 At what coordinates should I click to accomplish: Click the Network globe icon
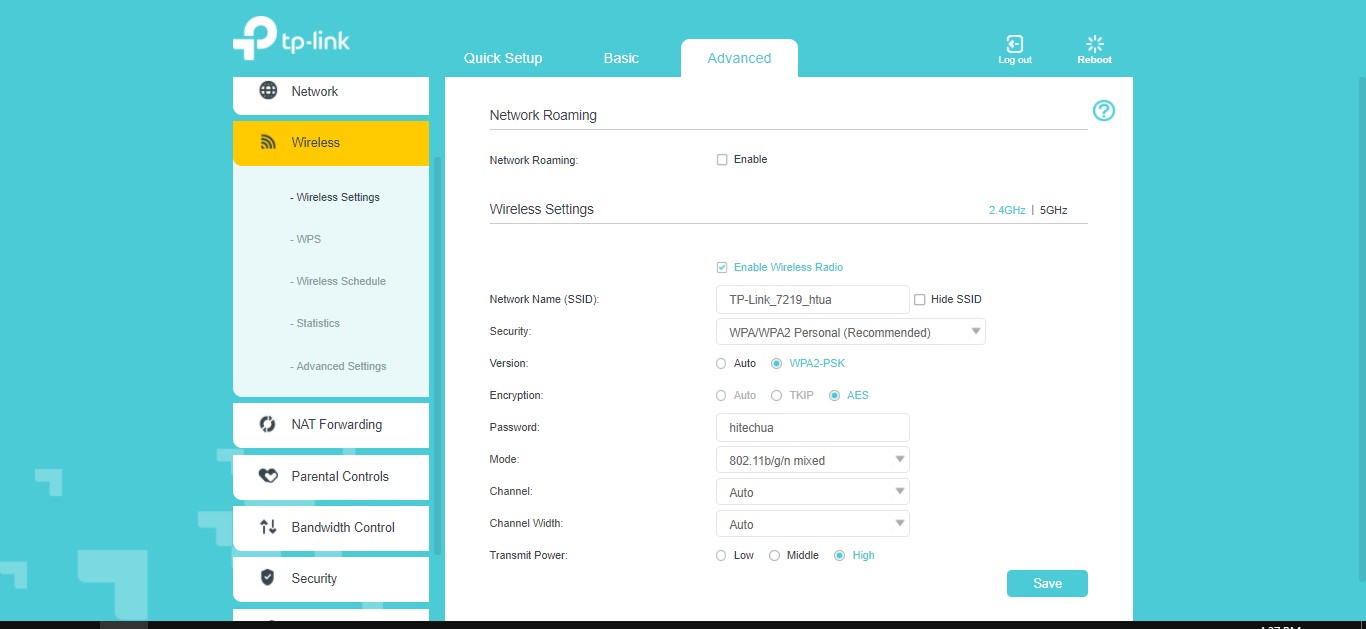(268, 91)
